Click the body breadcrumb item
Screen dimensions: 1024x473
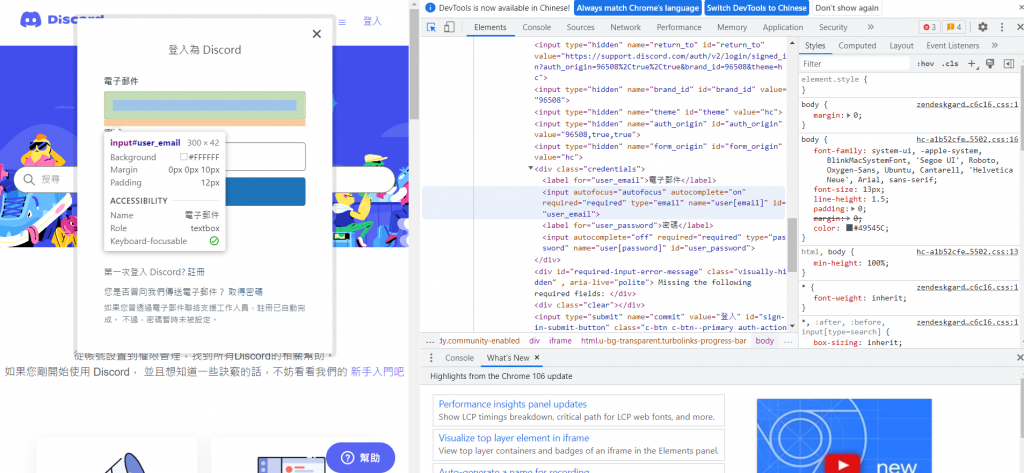[765, 340]
